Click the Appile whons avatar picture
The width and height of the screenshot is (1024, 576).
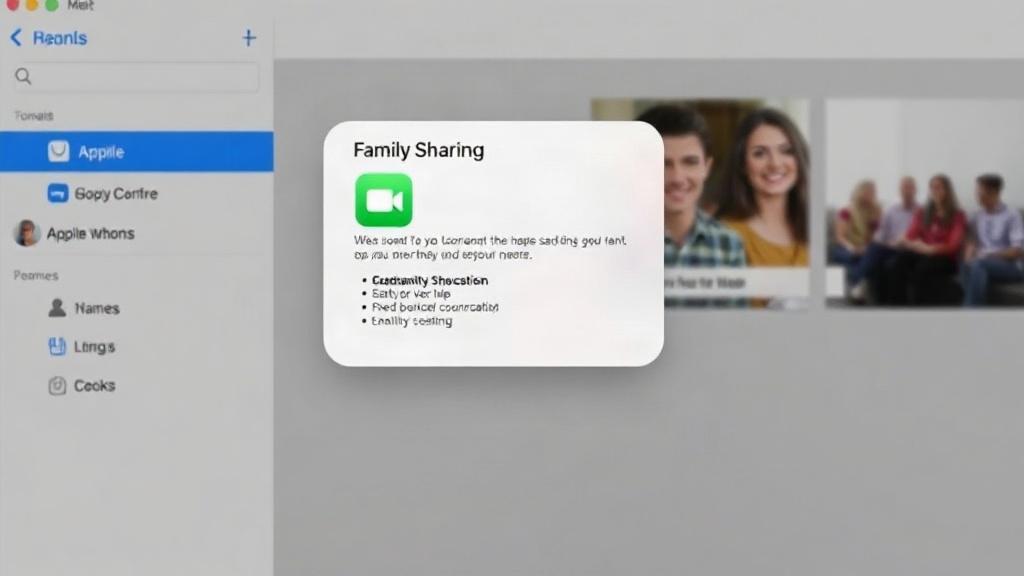pyautogui.click(x=27, y=233)
